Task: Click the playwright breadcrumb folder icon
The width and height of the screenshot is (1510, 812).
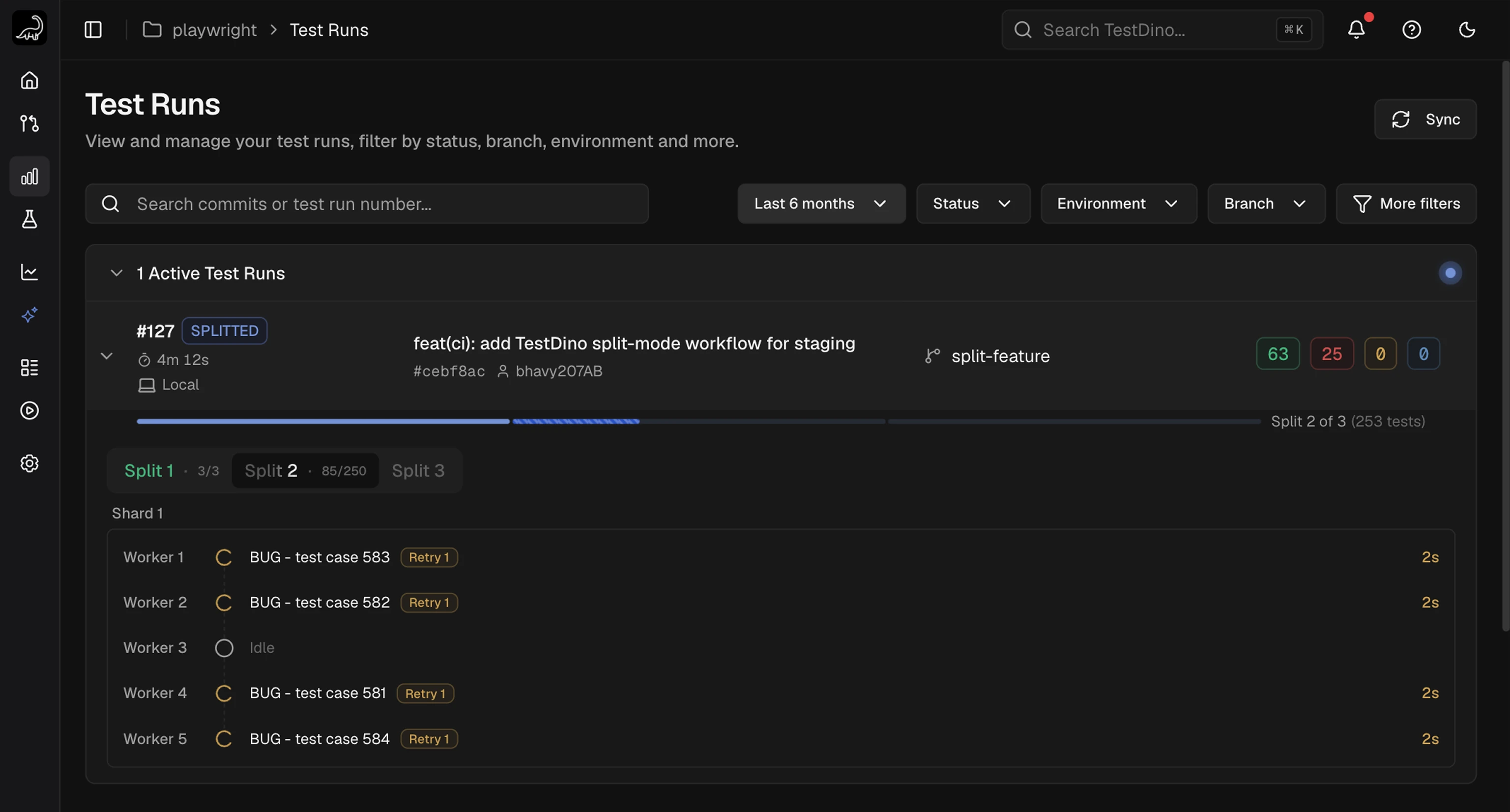Action: point(152,29)
